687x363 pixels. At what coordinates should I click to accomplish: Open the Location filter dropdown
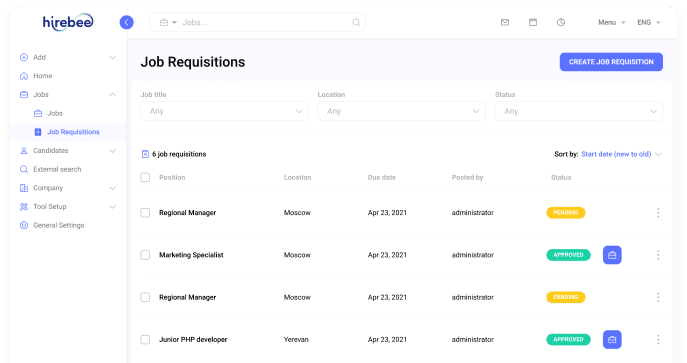tap(401, 111)
